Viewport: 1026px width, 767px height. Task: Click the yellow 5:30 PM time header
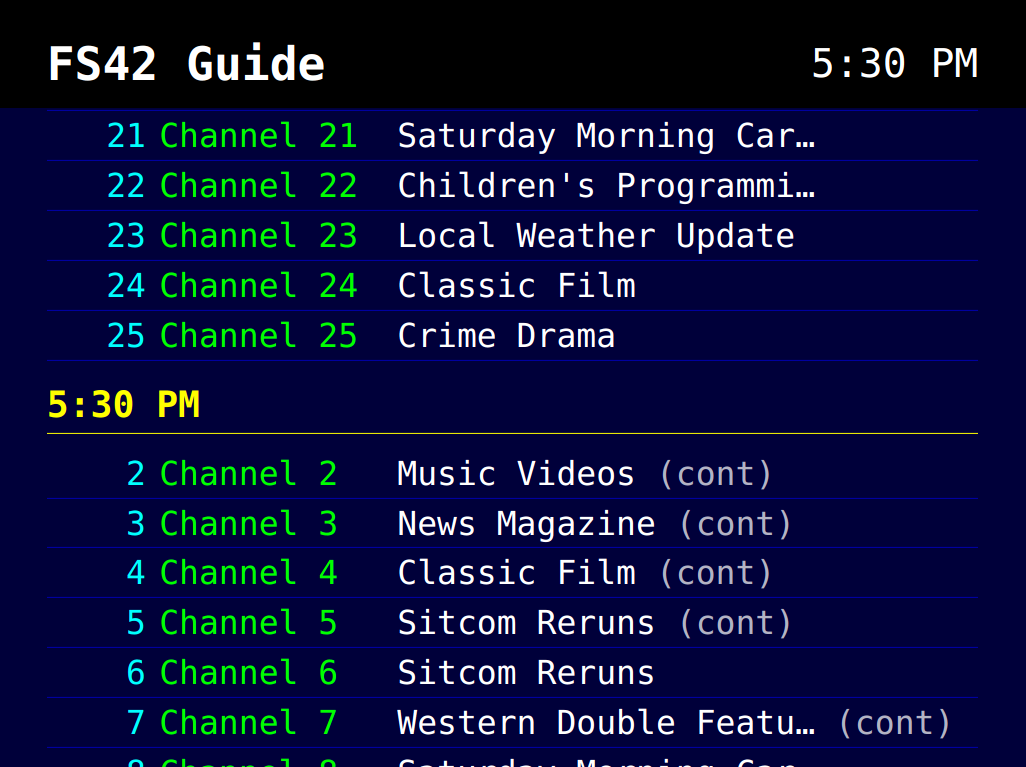pos(123,403)
